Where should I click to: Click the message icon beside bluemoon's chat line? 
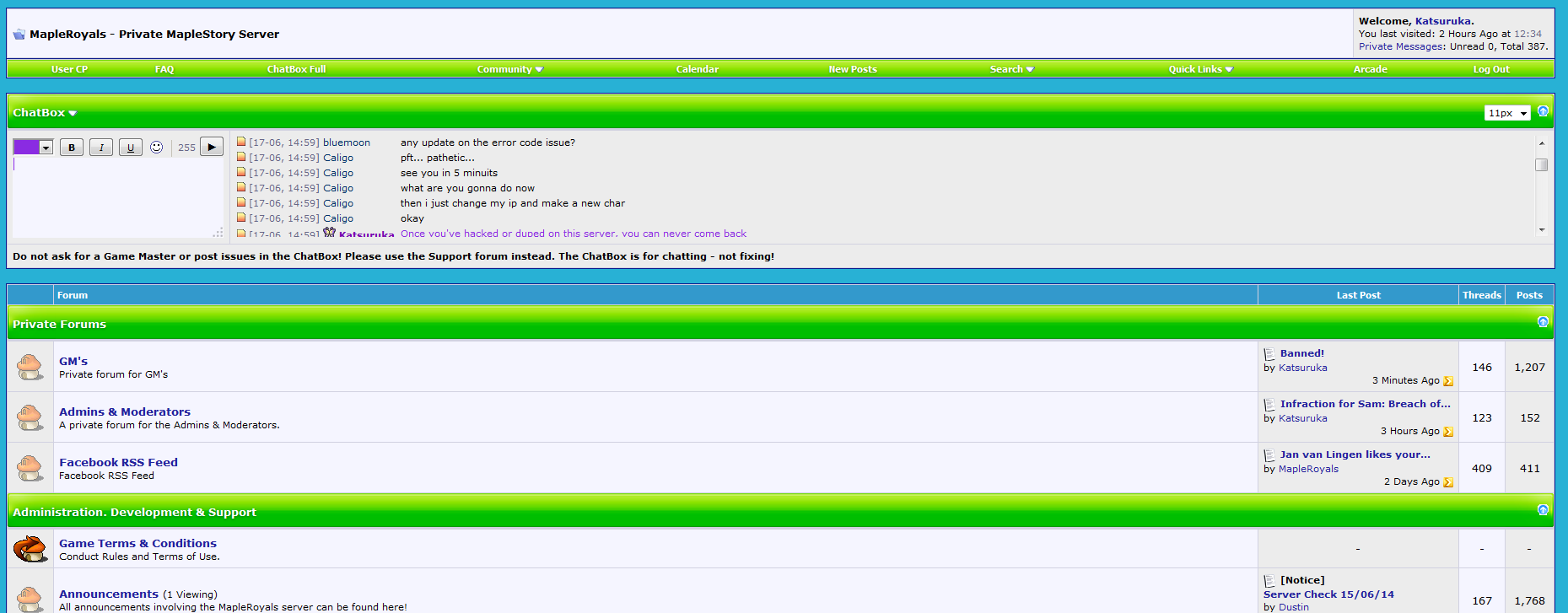coord(241,142)
